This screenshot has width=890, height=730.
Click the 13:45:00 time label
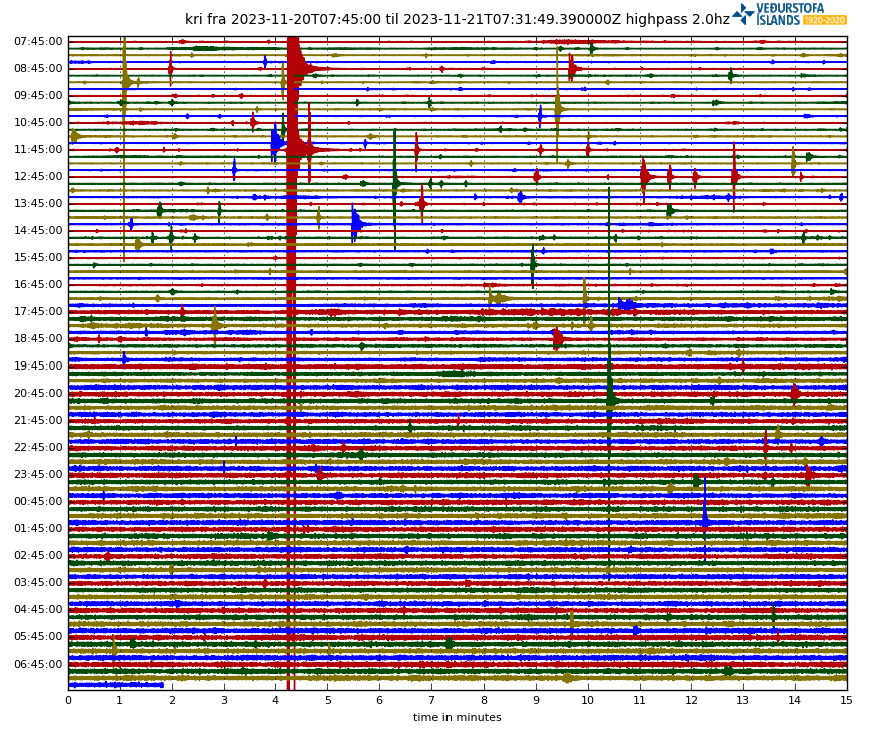click(x=39, y=203)
